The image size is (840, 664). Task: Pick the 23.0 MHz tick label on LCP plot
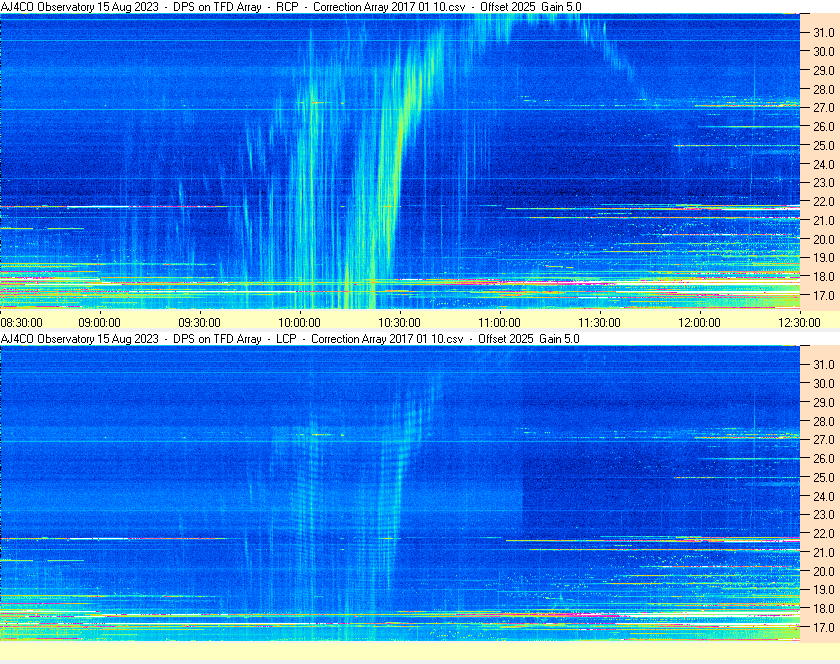tap(824, 515)
